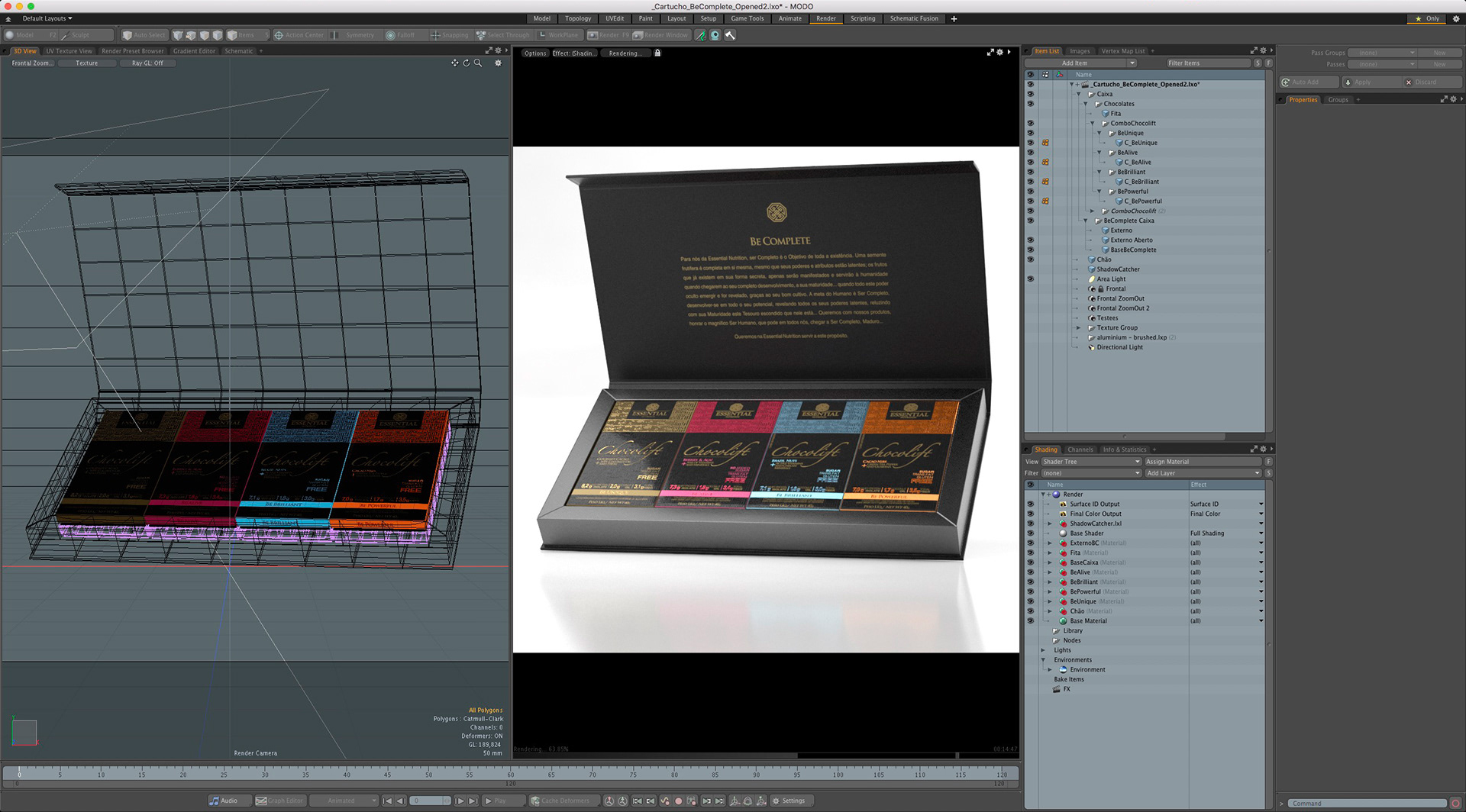Collapse the ComboChocolift group

point(1093,124)
